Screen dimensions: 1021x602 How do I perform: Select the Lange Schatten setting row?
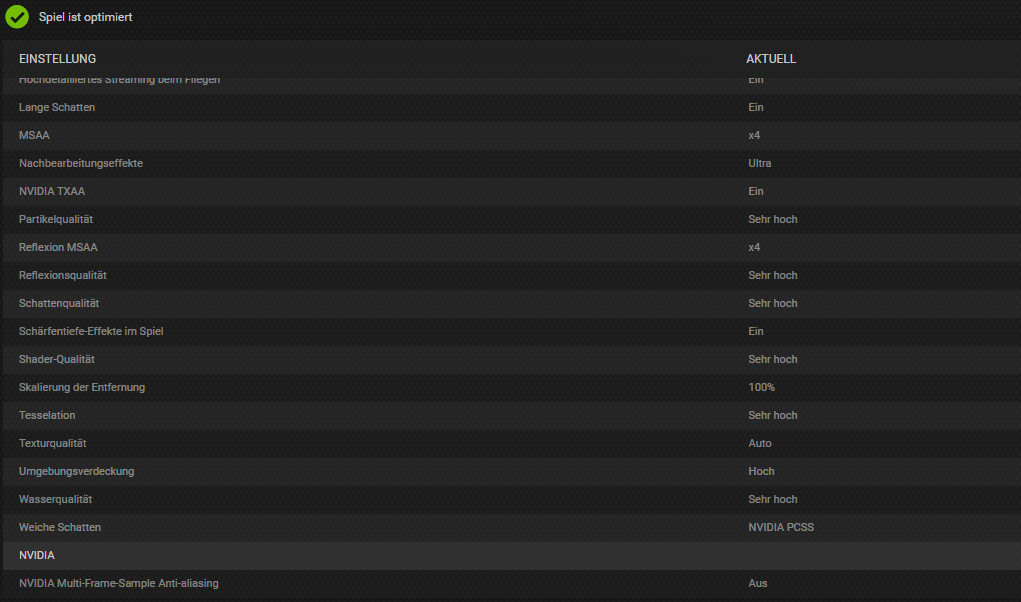(x=512, y=107)
